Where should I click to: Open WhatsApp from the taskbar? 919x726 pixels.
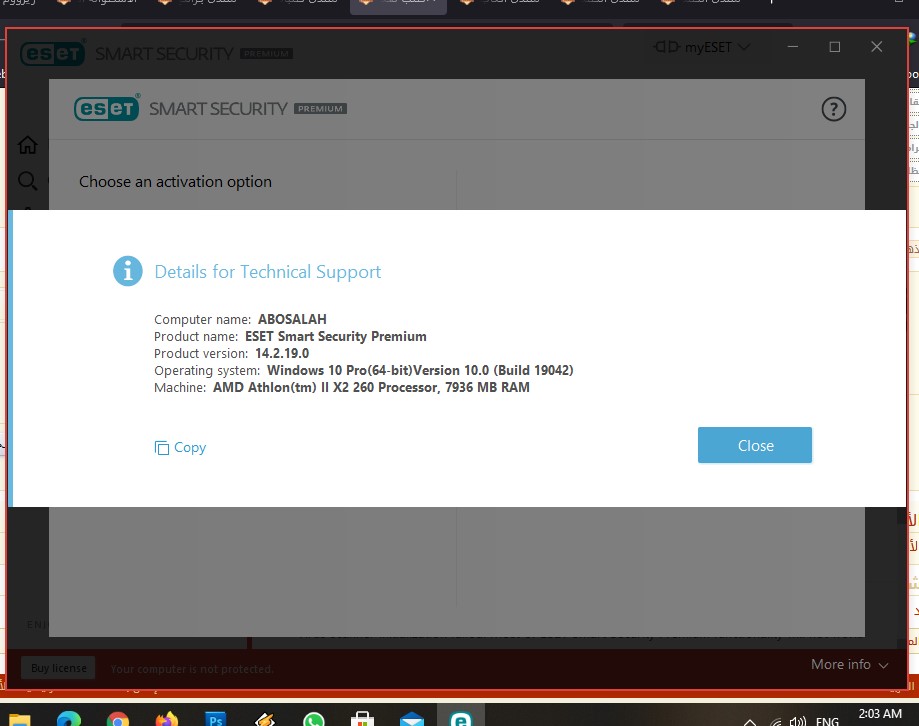point(314,720)
